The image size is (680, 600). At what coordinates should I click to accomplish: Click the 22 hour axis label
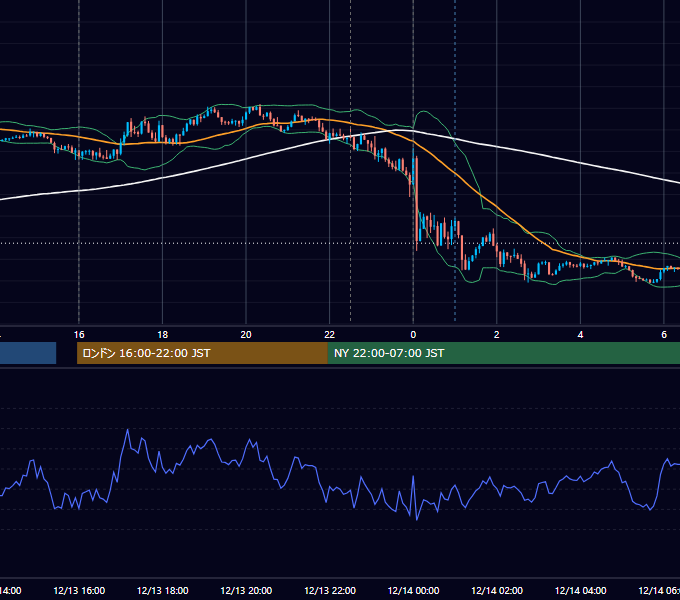[330, 335]
